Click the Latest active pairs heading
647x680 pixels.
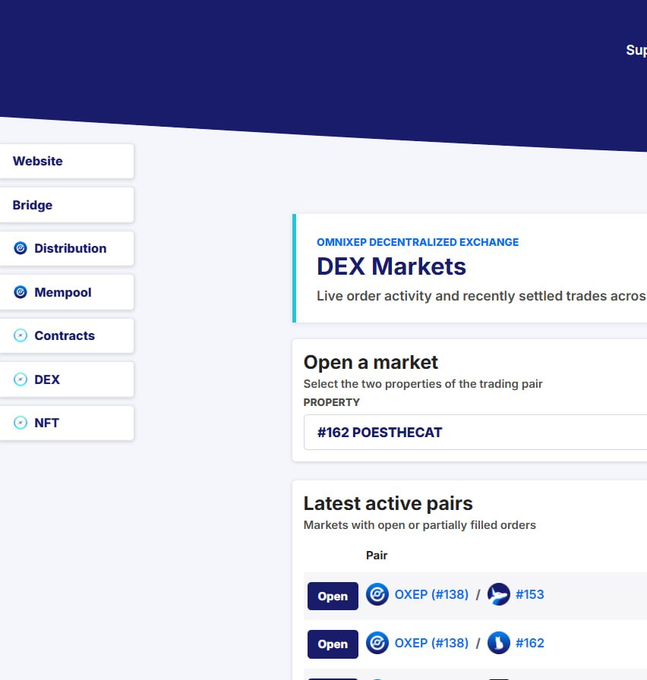click(x=388, y=503)
